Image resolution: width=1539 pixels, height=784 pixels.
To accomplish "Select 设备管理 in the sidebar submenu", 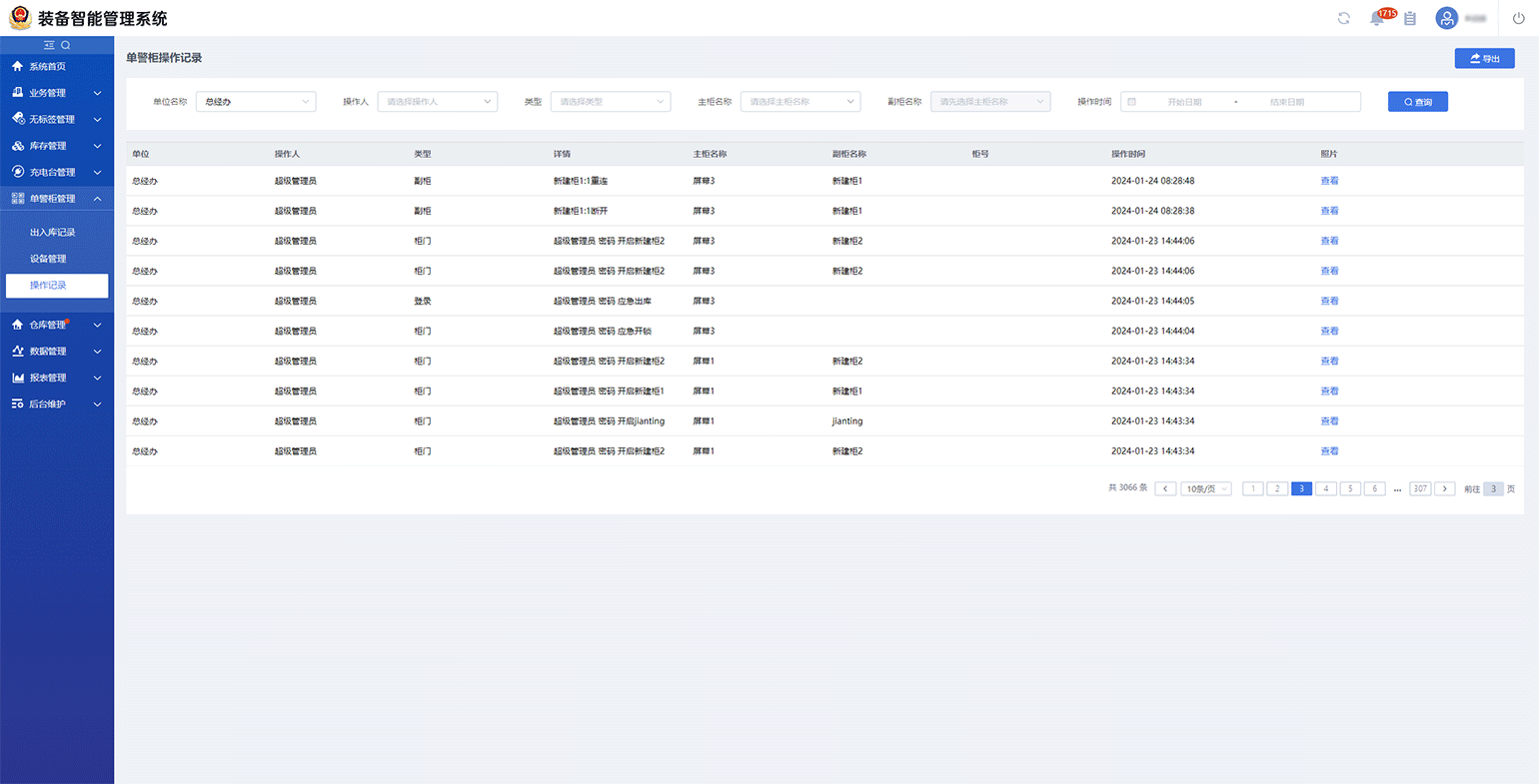I will [48, 259].
